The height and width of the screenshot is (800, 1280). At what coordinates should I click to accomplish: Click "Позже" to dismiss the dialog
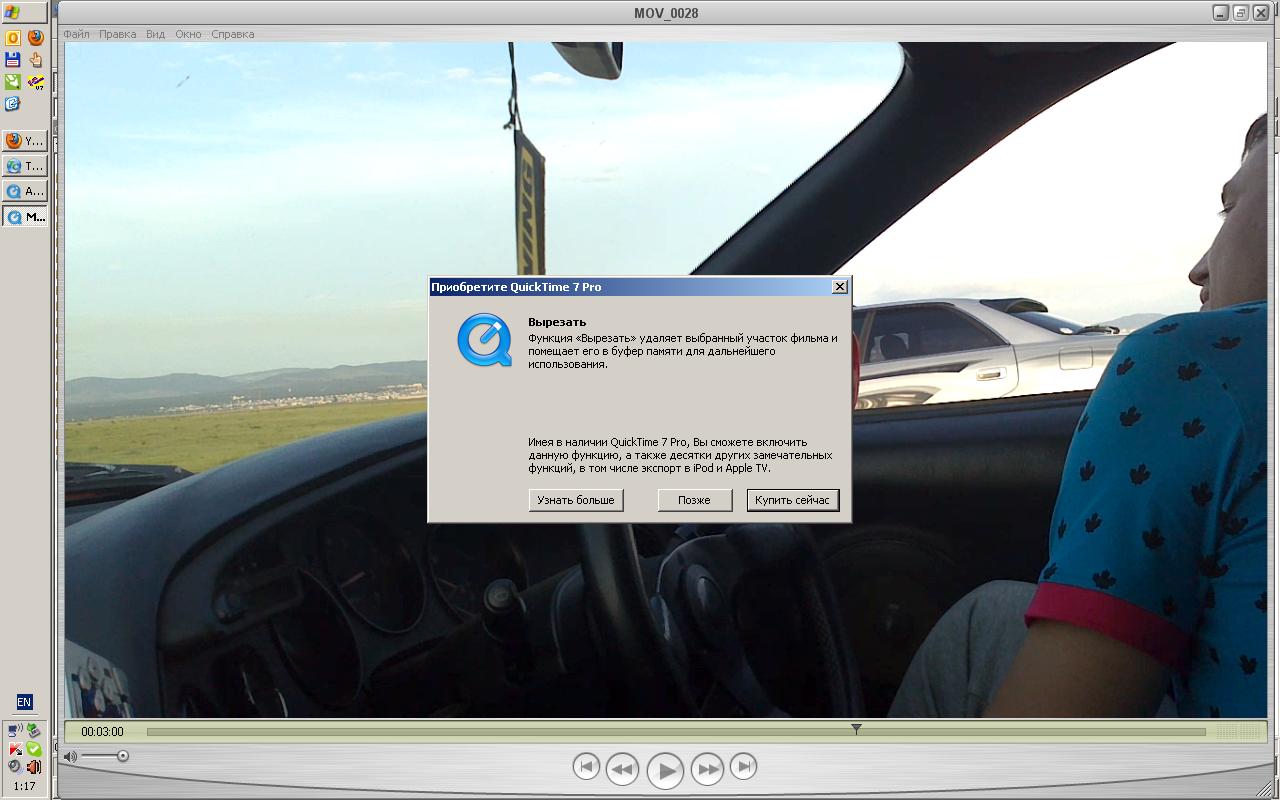coord(694,500)
